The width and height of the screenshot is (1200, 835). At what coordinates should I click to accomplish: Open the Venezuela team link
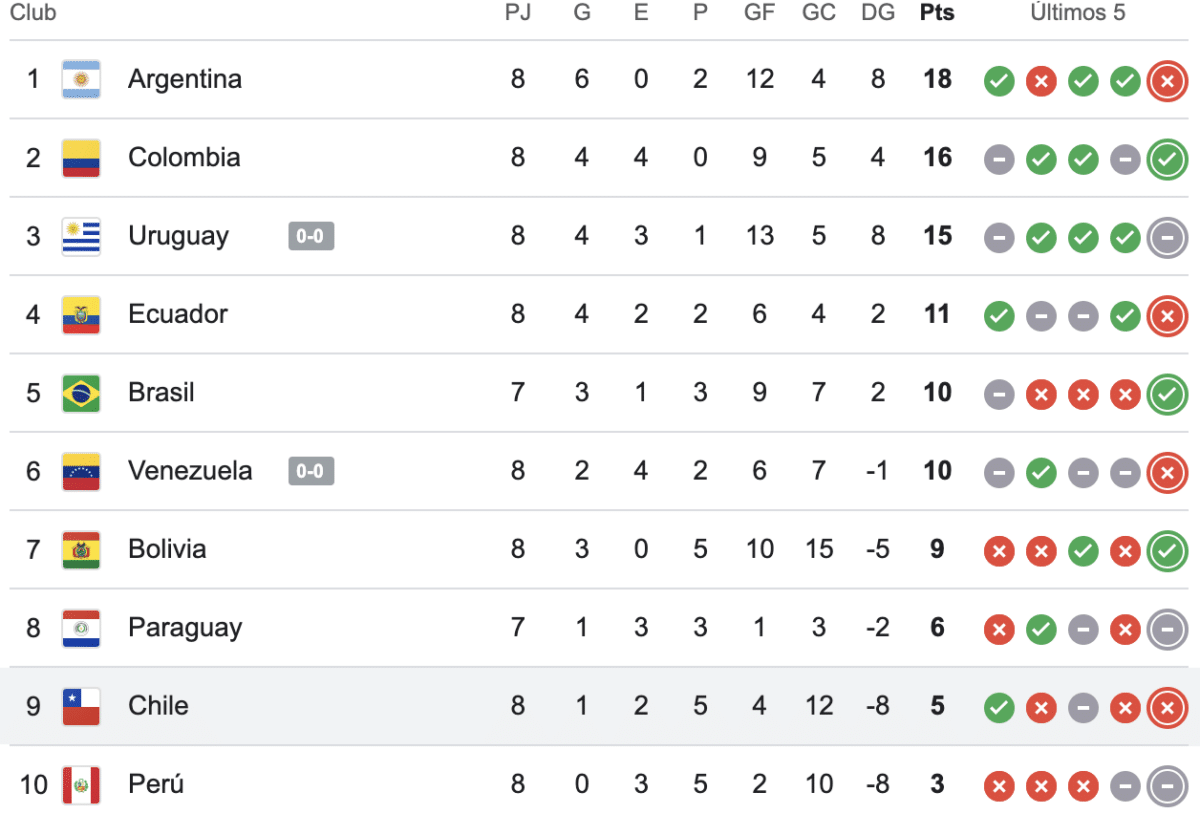point(190,471)
